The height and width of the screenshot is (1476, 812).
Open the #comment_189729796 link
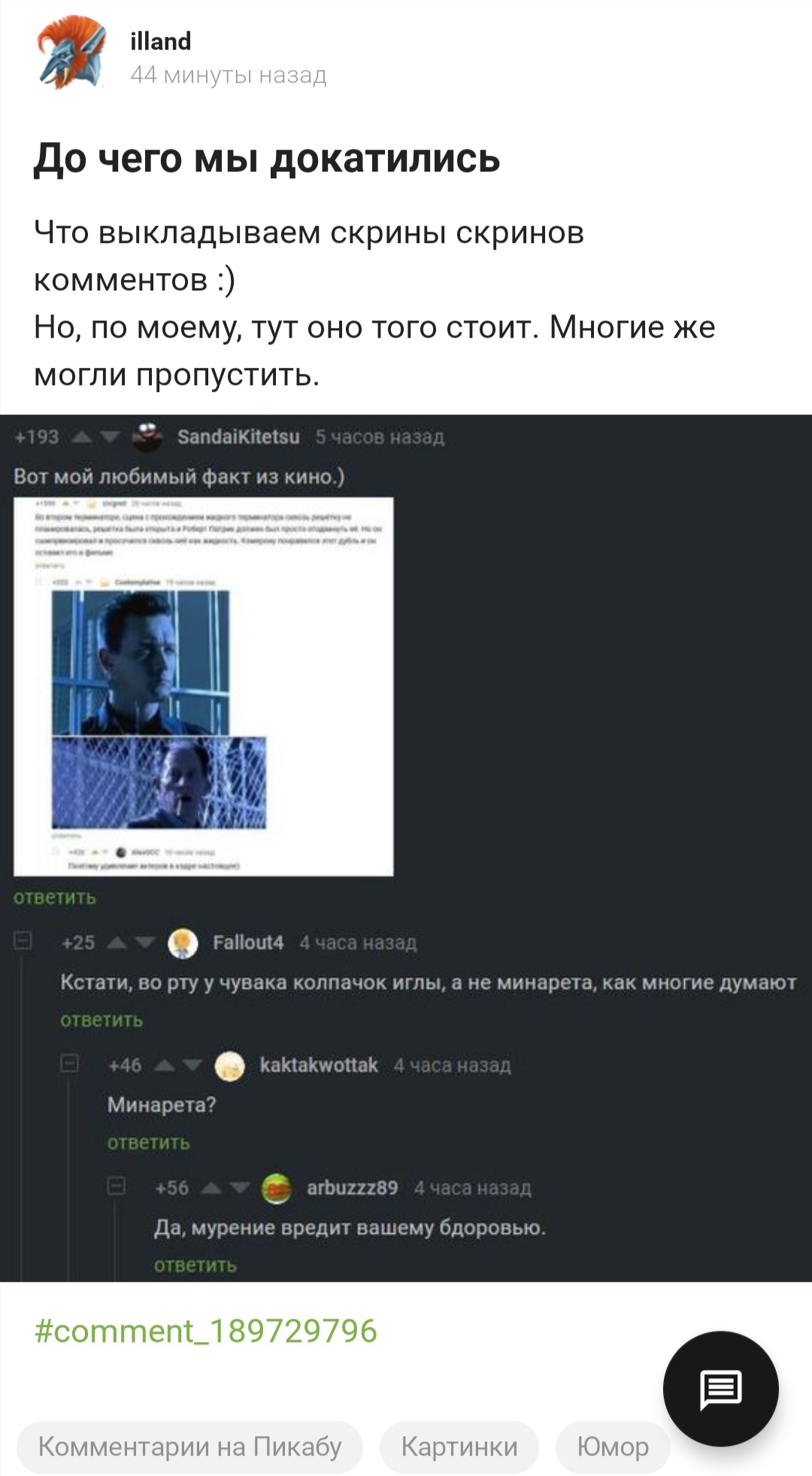pos(206,1331)
